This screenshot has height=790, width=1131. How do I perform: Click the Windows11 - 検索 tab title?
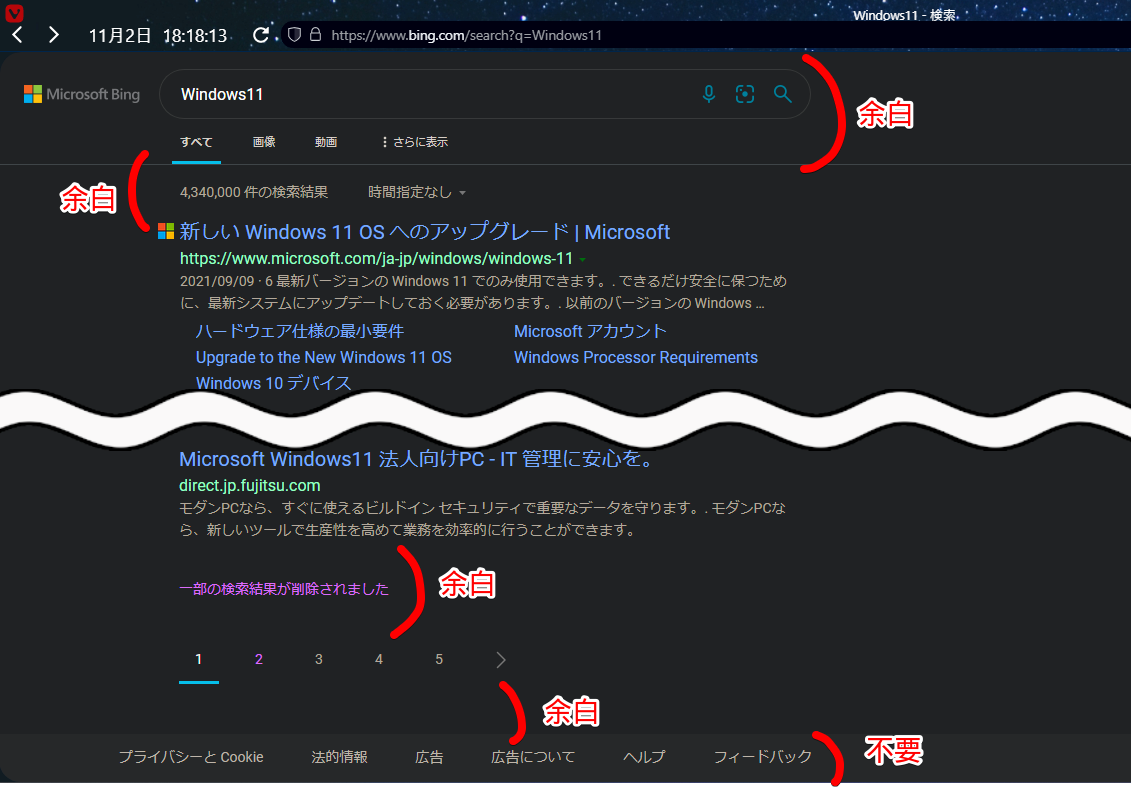[x=904, y=15]
